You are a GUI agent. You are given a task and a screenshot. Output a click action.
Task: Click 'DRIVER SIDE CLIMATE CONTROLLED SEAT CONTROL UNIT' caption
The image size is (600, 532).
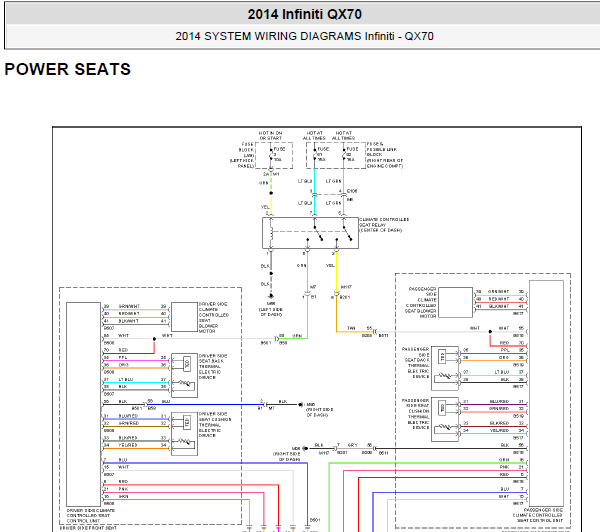click(91, 516)
